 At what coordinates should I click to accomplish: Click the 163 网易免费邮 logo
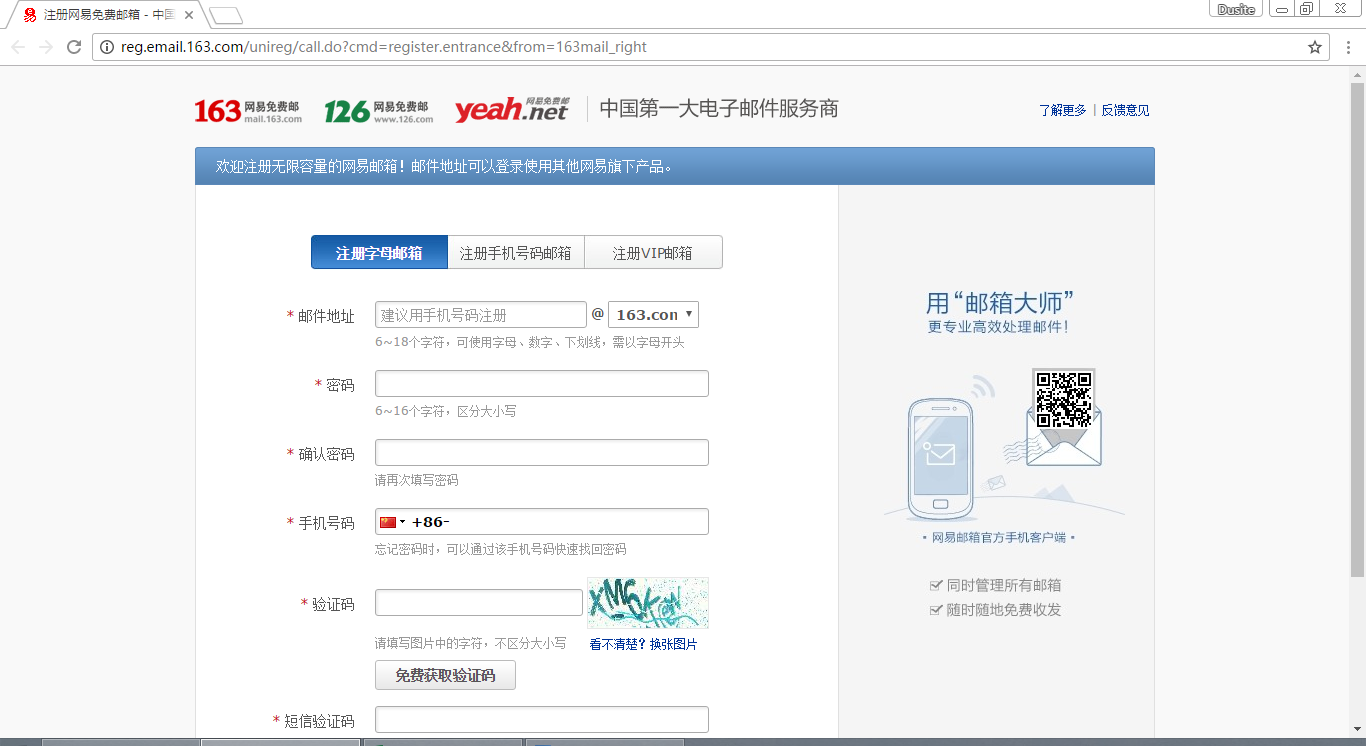pos(248,110)
